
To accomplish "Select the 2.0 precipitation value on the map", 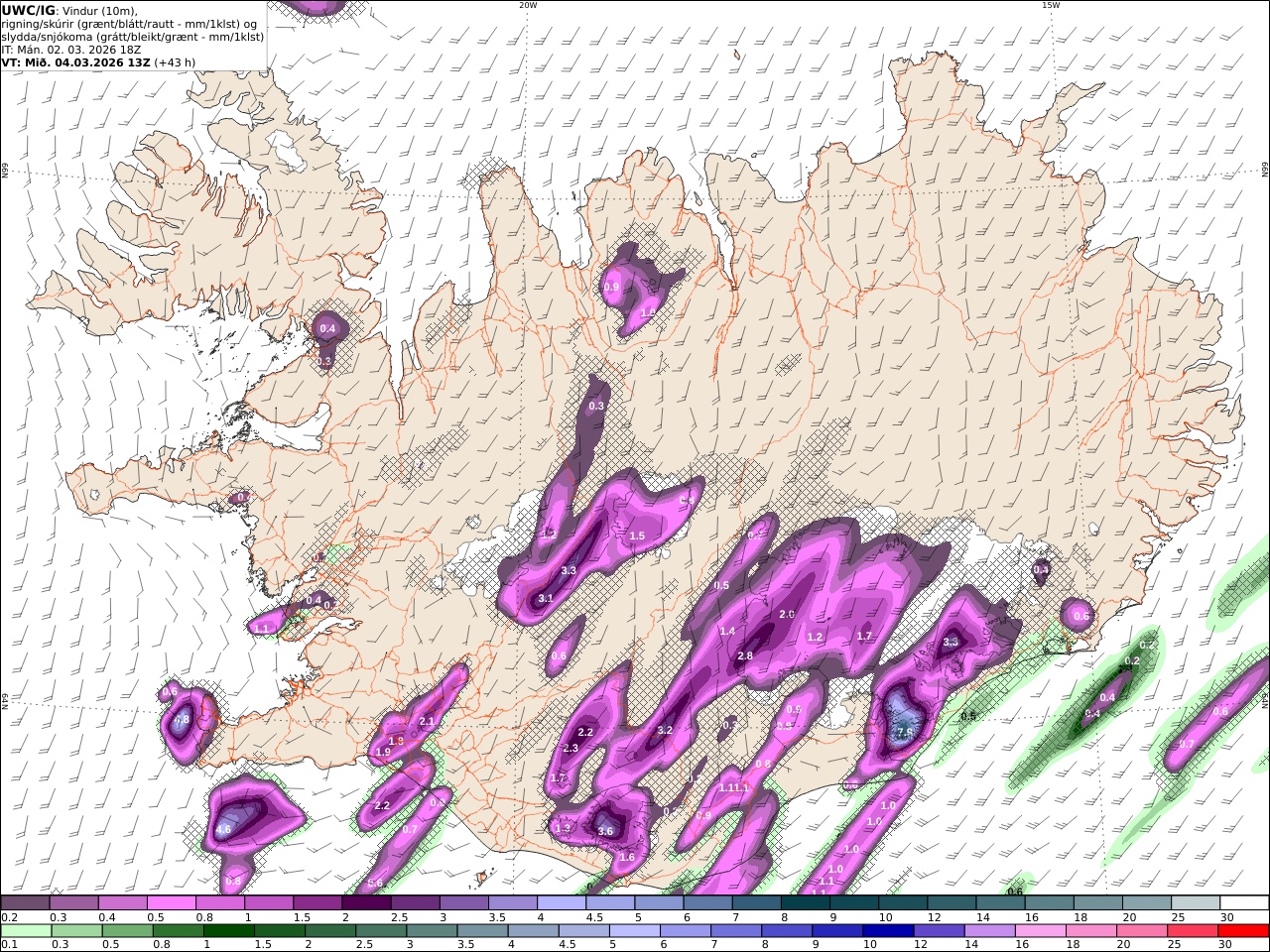I will (787, 615).
